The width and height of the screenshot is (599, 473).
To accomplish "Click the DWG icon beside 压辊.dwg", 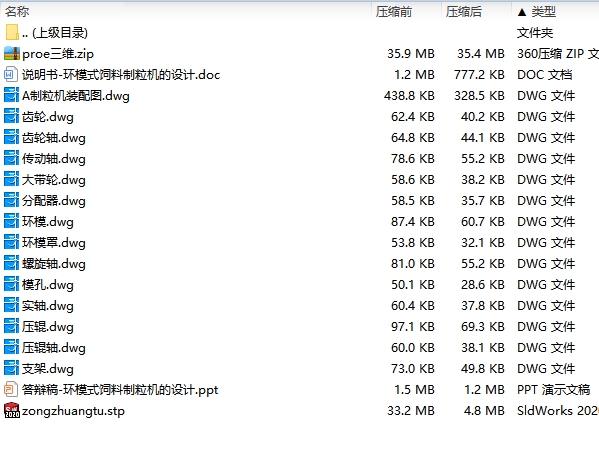I will (x=11, y=327).
